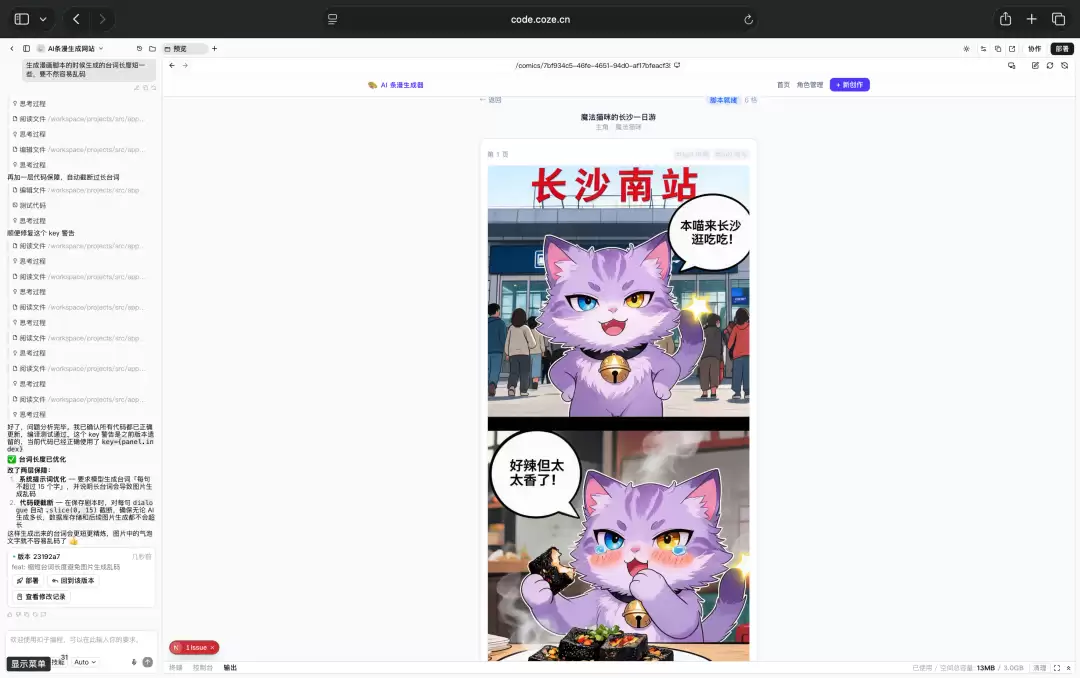Select the 预览 tab
Screen dimensions: 1080x678
tap(184, 48)
